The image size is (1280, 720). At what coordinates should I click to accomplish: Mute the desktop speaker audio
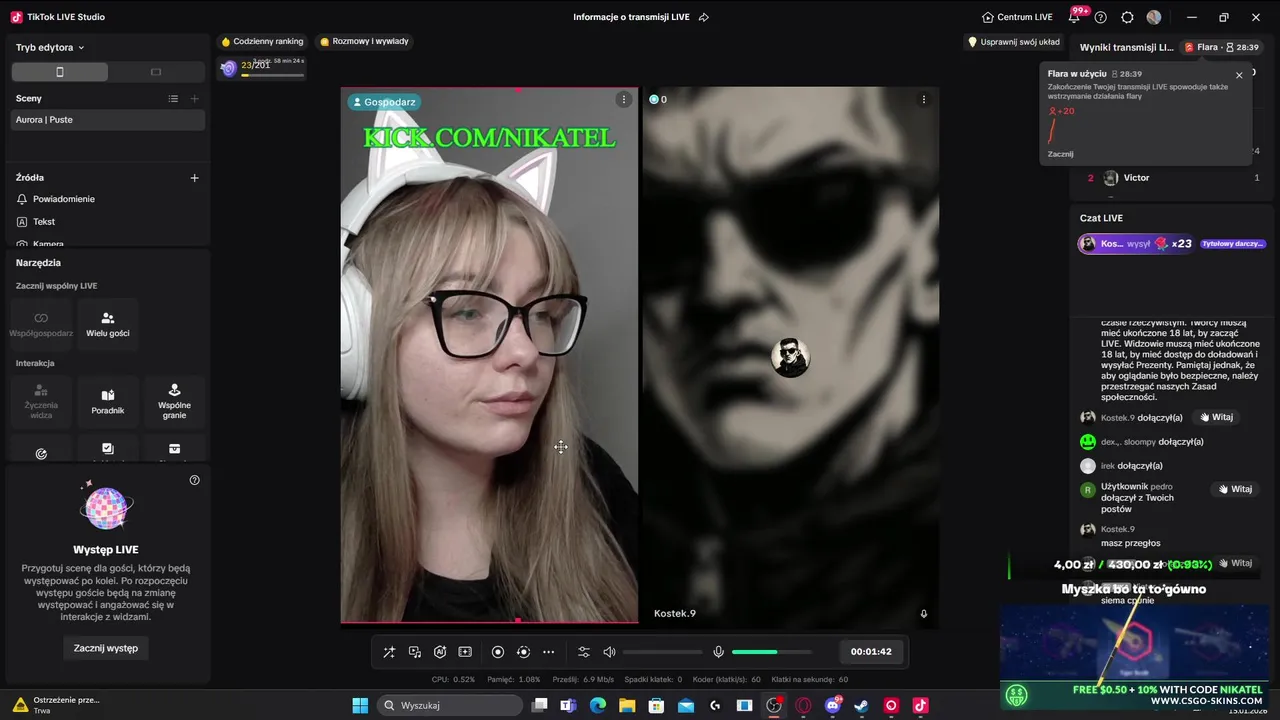[609, 652]
